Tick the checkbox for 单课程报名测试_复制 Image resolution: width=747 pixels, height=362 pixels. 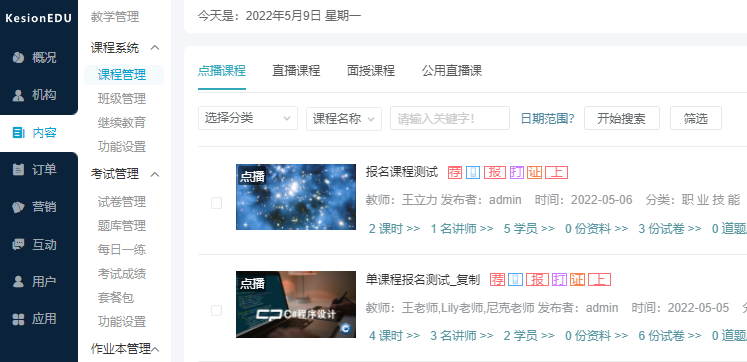click(x=216, y=311)
